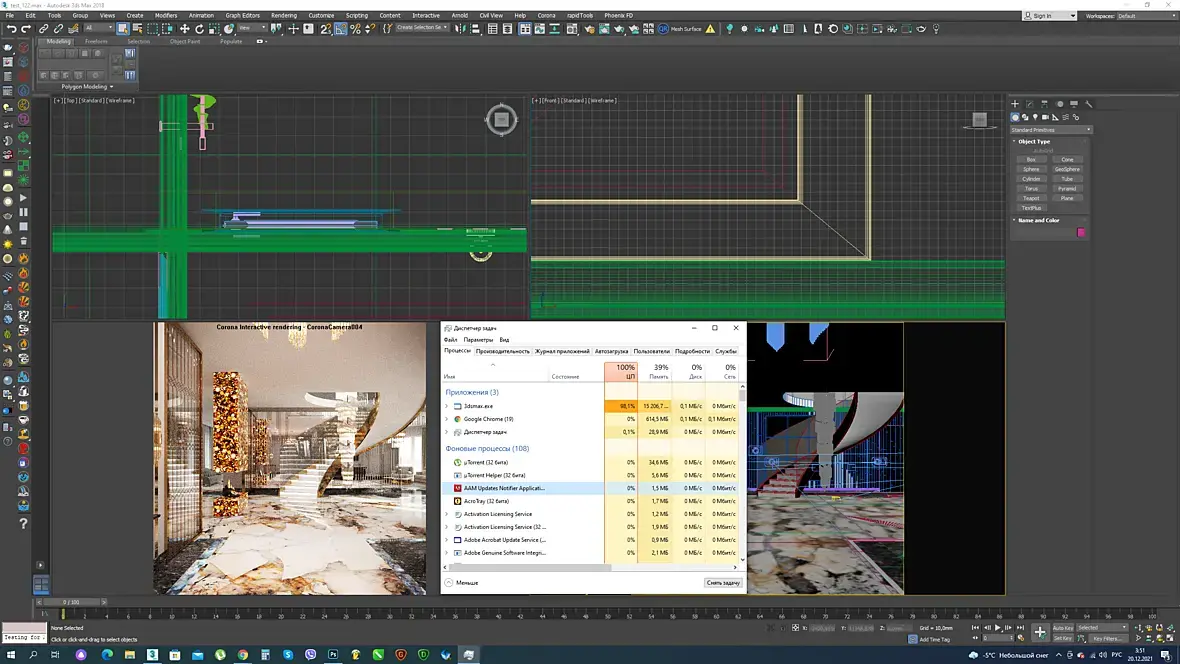Collapse the Object Type rollout
This screenshot has height=664, width=1180.
1034,141
